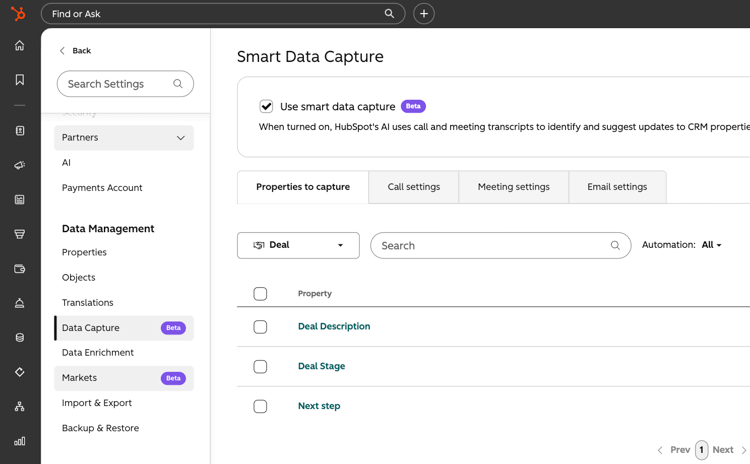Open the Deal object dropdown
This screenshot has height=464, width=750.
pyautogui.click(x=298, y=245)
